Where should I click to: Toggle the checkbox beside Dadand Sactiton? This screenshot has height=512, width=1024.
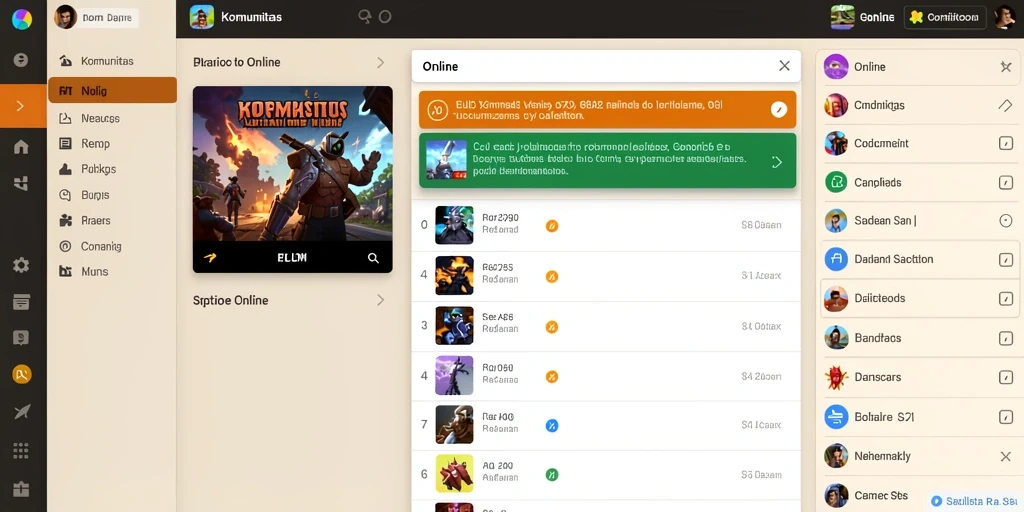click(1006, 259)
